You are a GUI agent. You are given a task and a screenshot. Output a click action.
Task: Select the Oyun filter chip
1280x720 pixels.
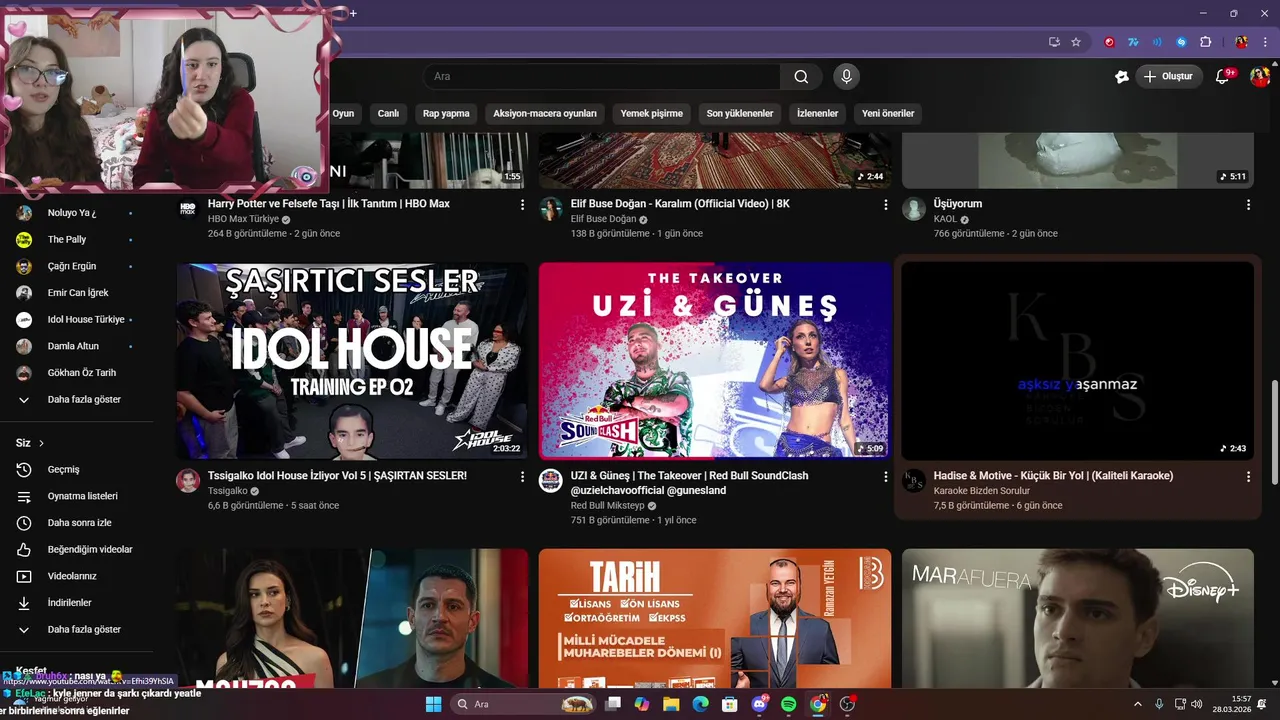(x=343, y=113)
